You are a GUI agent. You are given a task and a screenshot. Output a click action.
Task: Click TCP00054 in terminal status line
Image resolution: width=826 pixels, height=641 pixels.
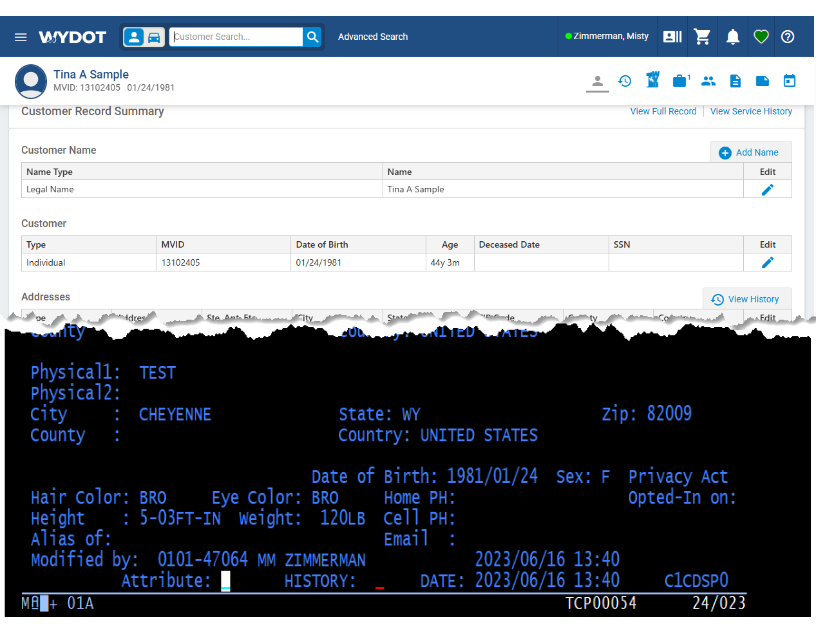point(601,603)
